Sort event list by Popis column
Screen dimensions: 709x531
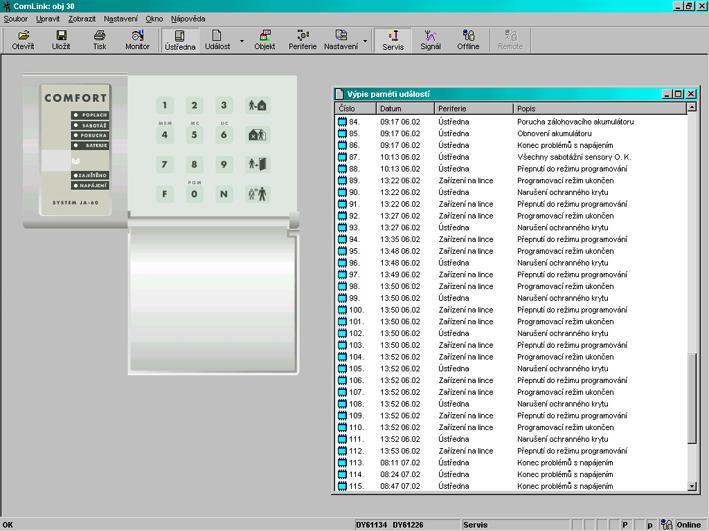(x=600, y=109)
